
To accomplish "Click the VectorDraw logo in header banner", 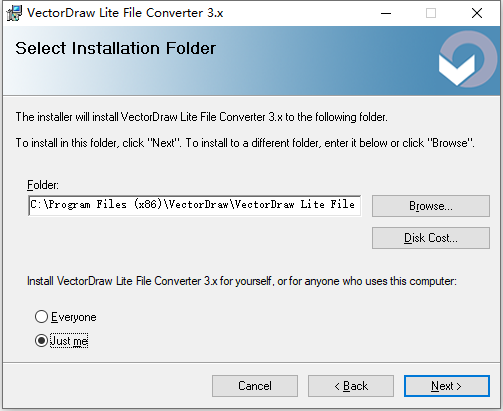I will (x=468, y=60).
